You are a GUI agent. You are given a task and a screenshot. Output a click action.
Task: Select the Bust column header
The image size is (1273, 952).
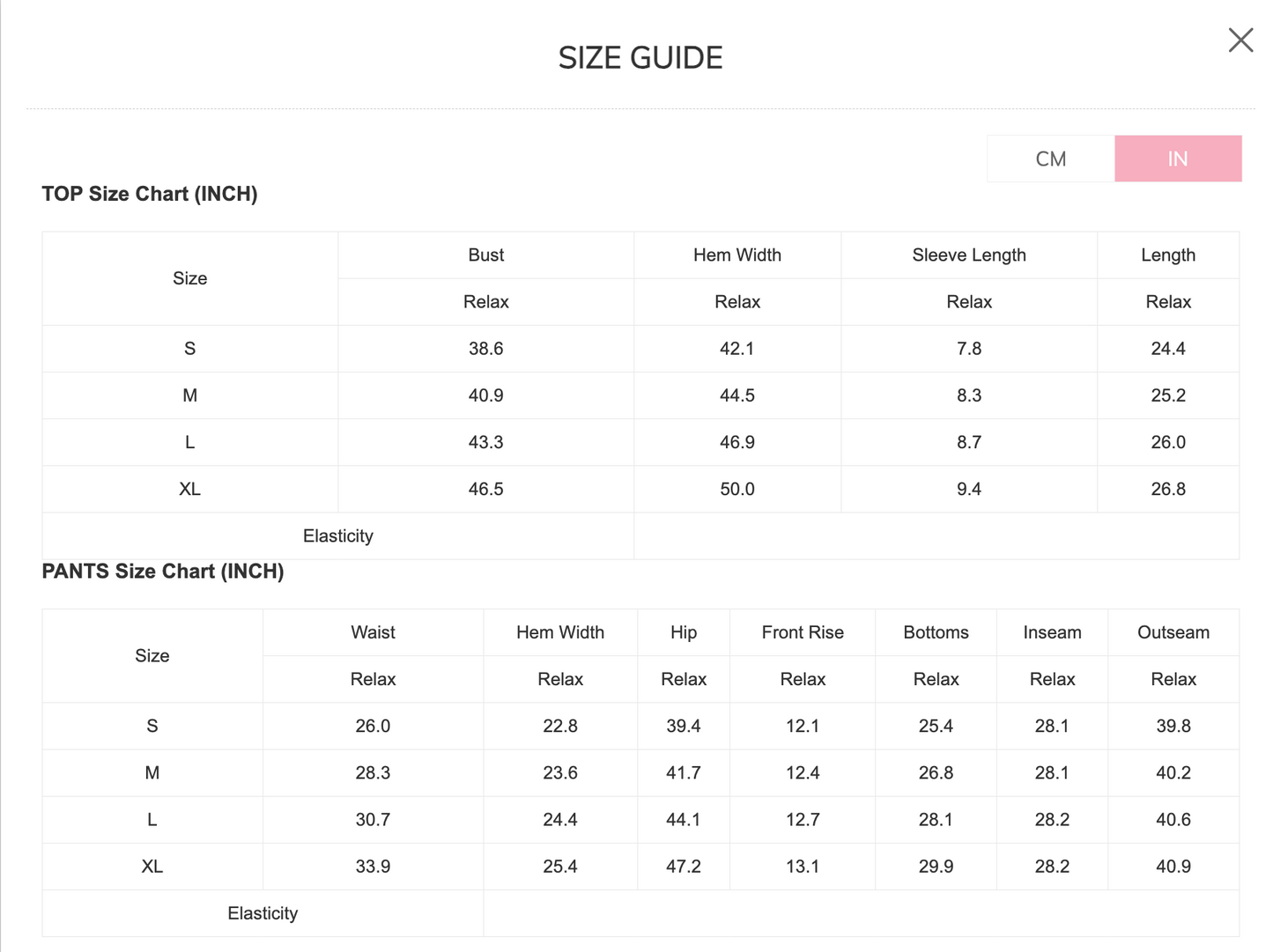tap(486, 255)
